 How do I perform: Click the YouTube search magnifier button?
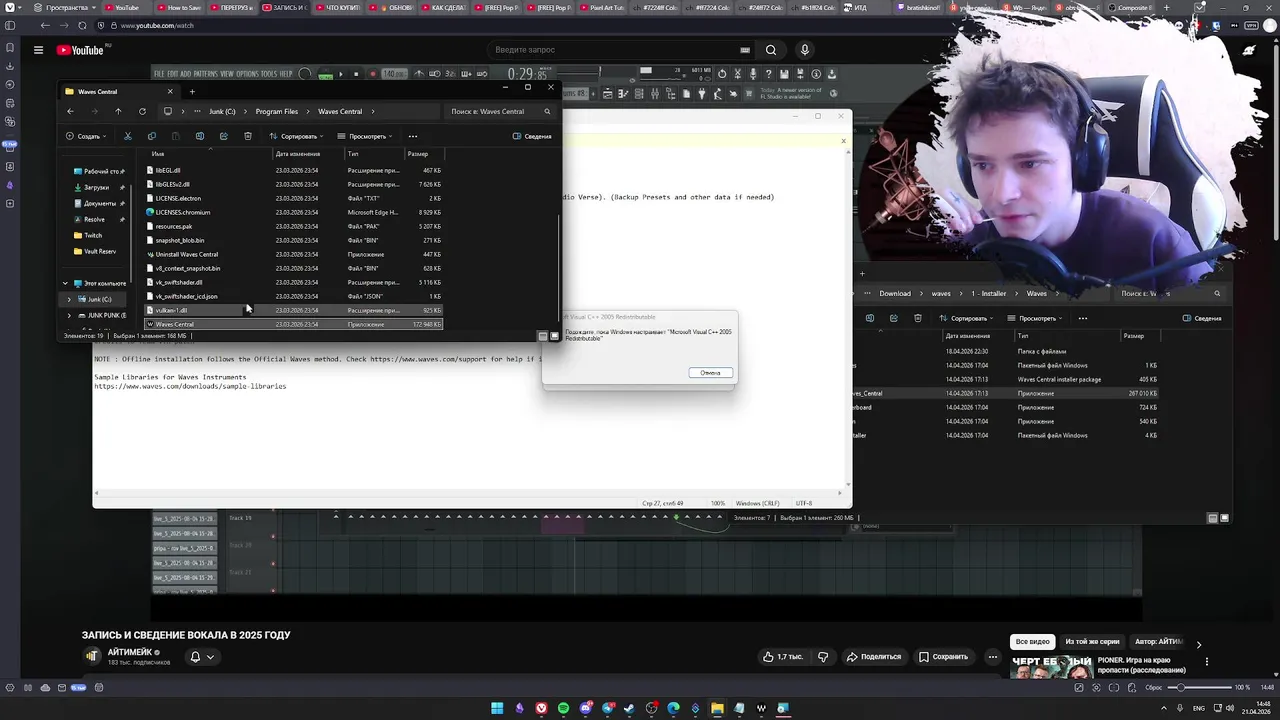coord(771,50)
